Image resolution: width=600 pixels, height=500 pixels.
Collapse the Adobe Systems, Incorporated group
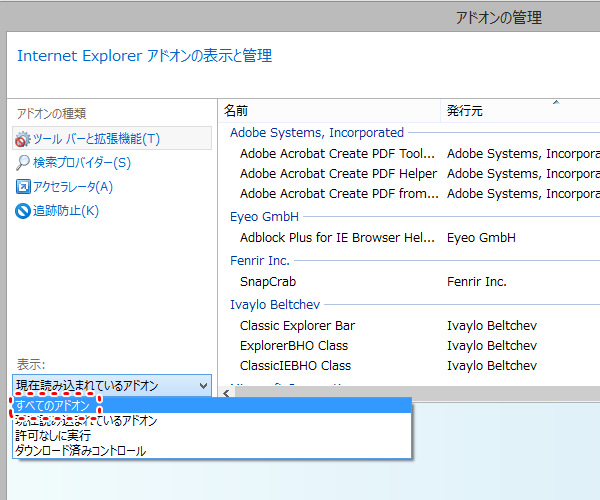click(x=317, y=132)
